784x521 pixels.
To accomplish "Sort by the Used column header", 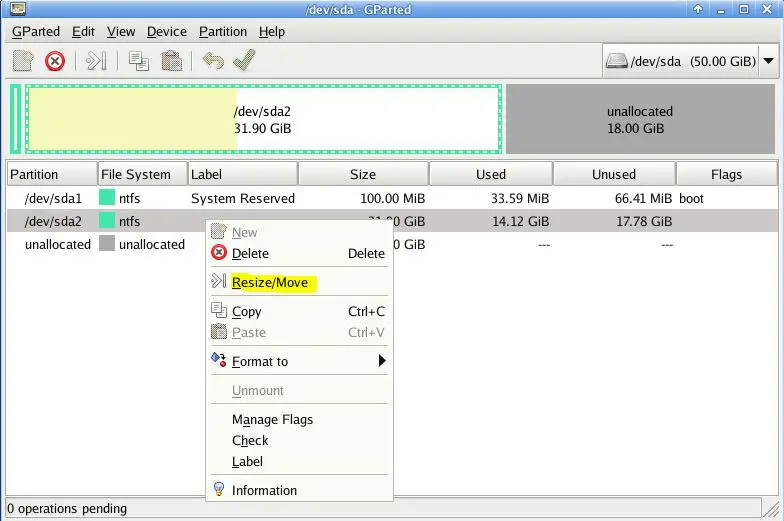I will (x=491, y=174).
